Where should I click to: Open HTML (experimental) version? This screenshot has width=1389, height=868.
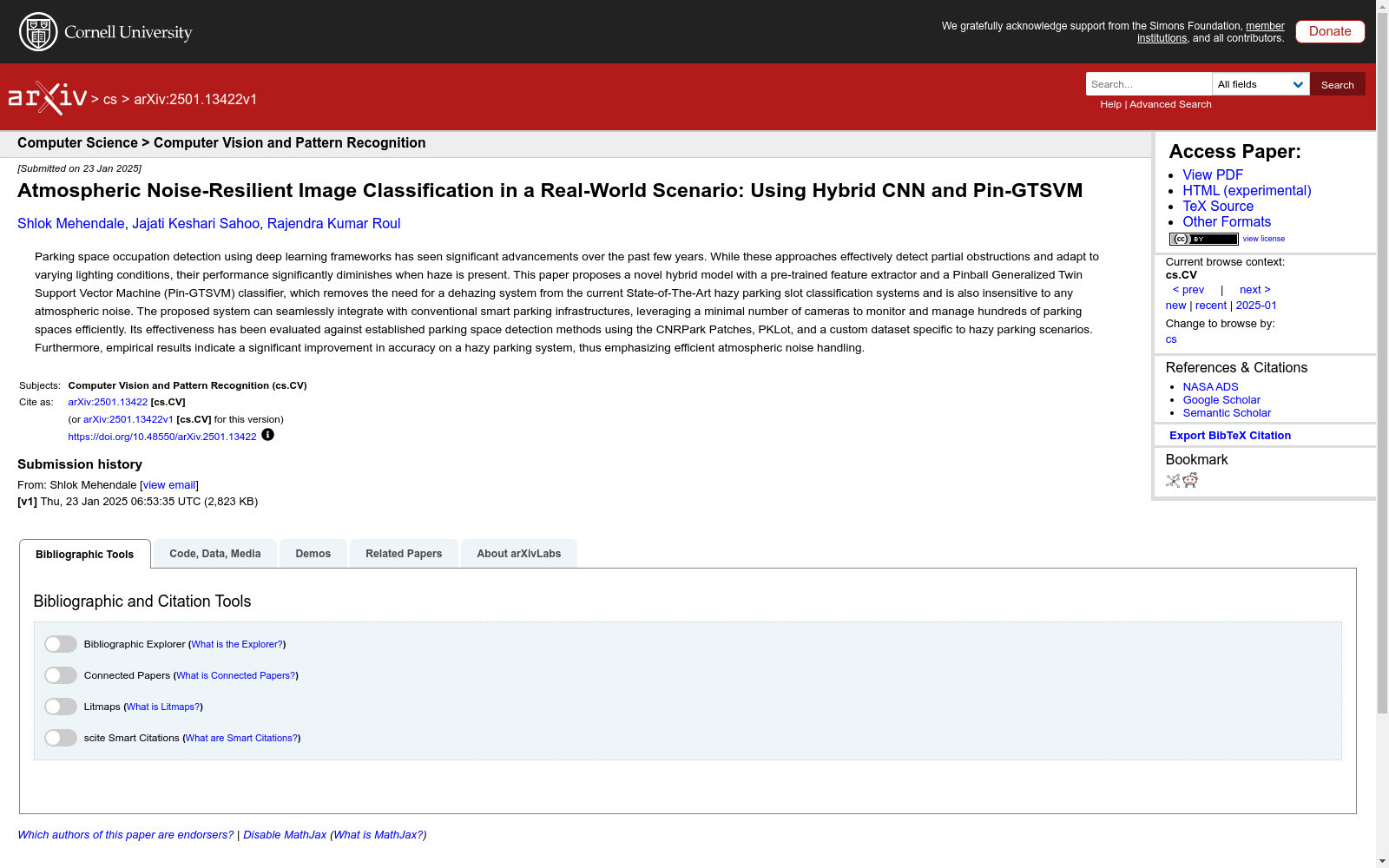pos(1247,190)
